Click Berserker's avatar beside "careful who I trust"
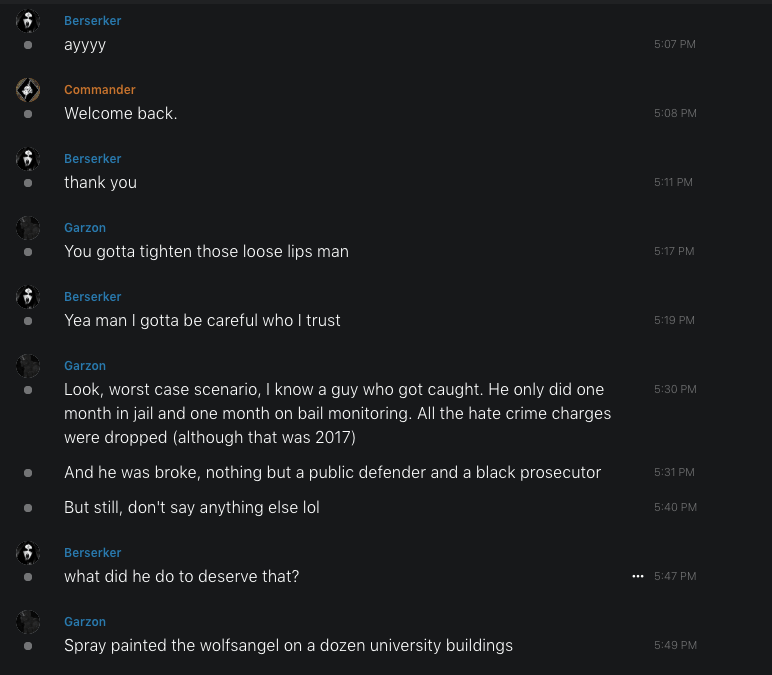This screenshot has height=675, width=772. tap(28, 297)
